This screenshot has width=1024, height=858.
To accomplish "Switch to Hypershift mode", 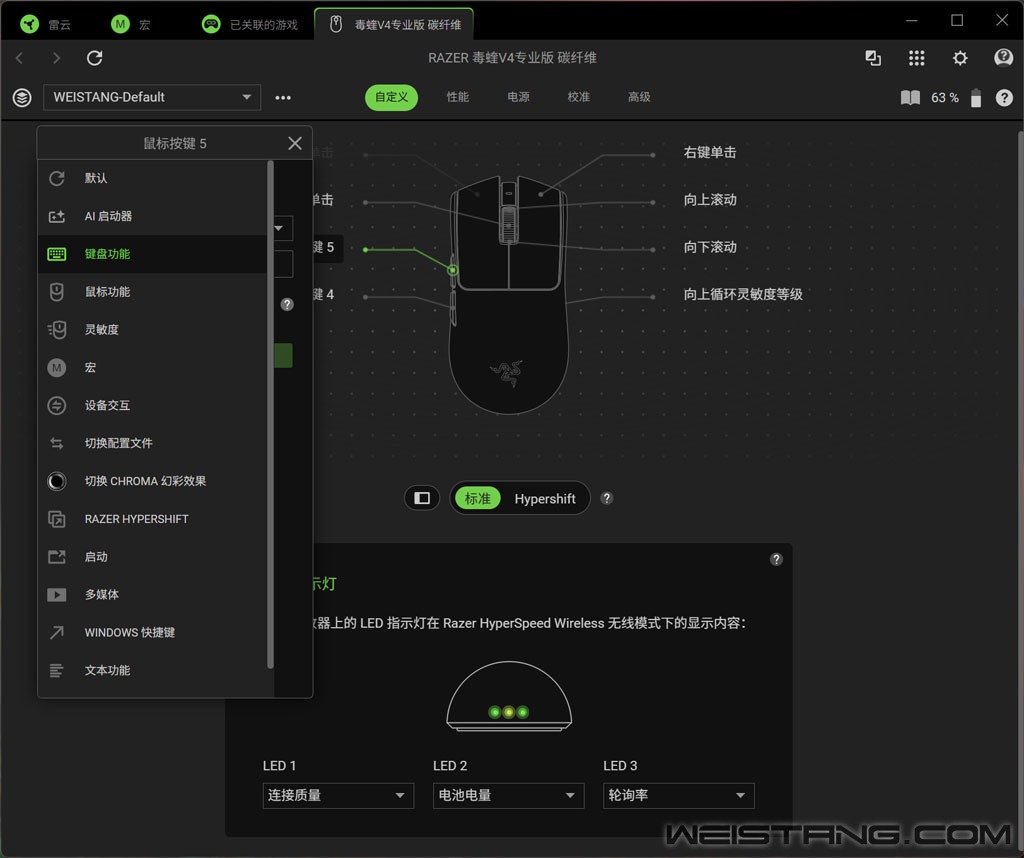I will pyautogui.click(x=545, y=498).
